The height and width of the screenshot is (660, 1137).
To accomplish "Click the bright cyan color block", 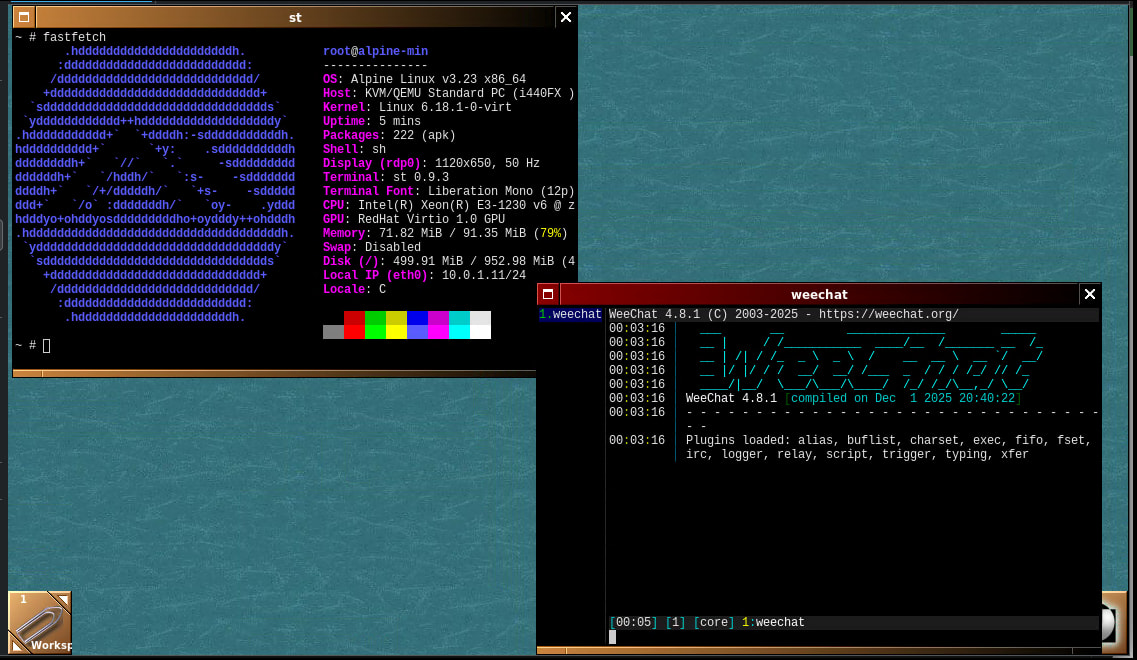I will [x=459, y=332].
